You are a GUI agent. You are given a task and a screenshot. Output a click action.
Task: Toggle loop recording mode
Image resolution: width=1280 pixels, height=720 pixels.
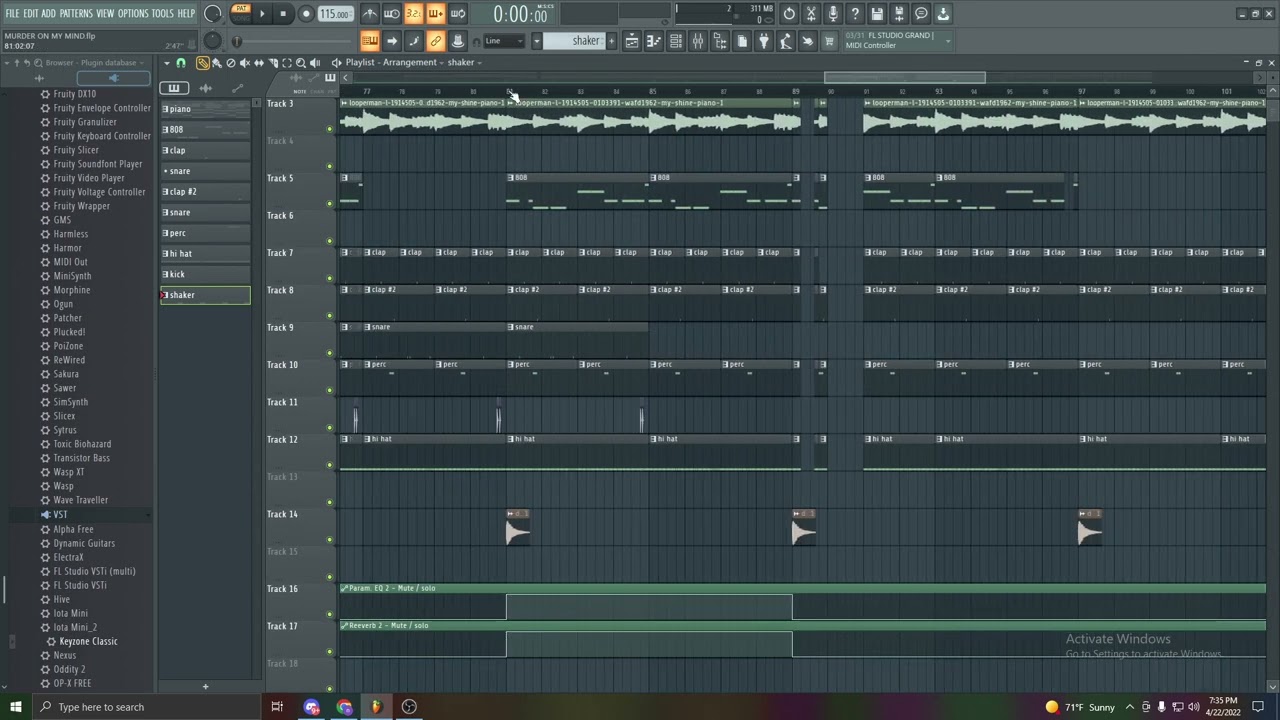(457, 14)
